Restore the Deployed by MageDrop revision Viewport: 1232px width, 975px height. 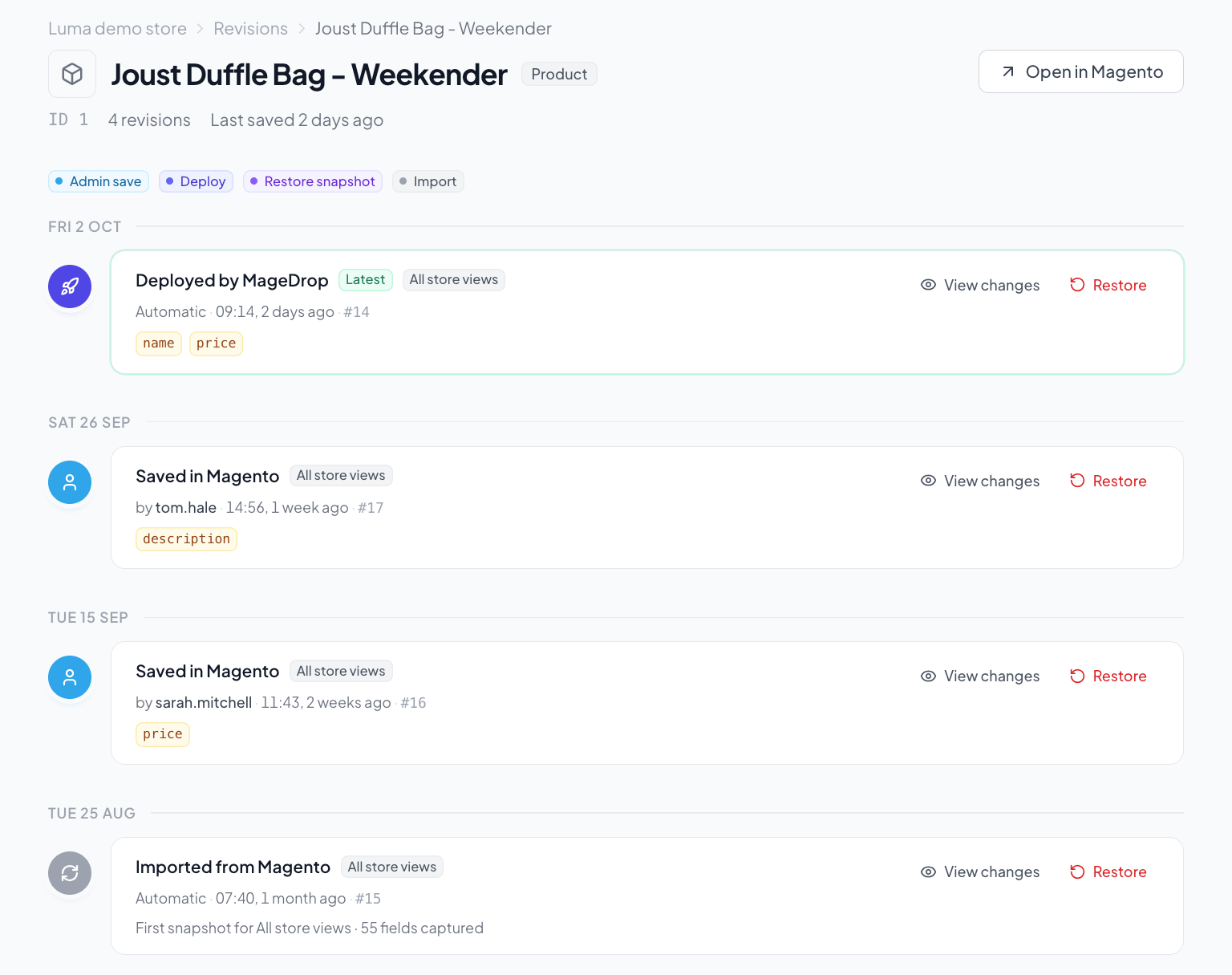point(1108,285)
